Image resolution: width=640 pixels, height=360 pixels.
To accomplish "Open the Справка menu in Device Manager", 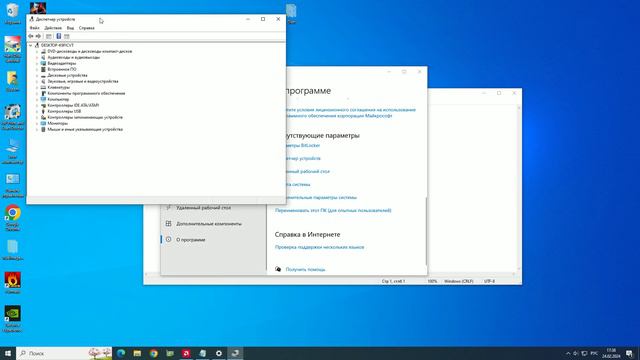I will pos(87,28).
